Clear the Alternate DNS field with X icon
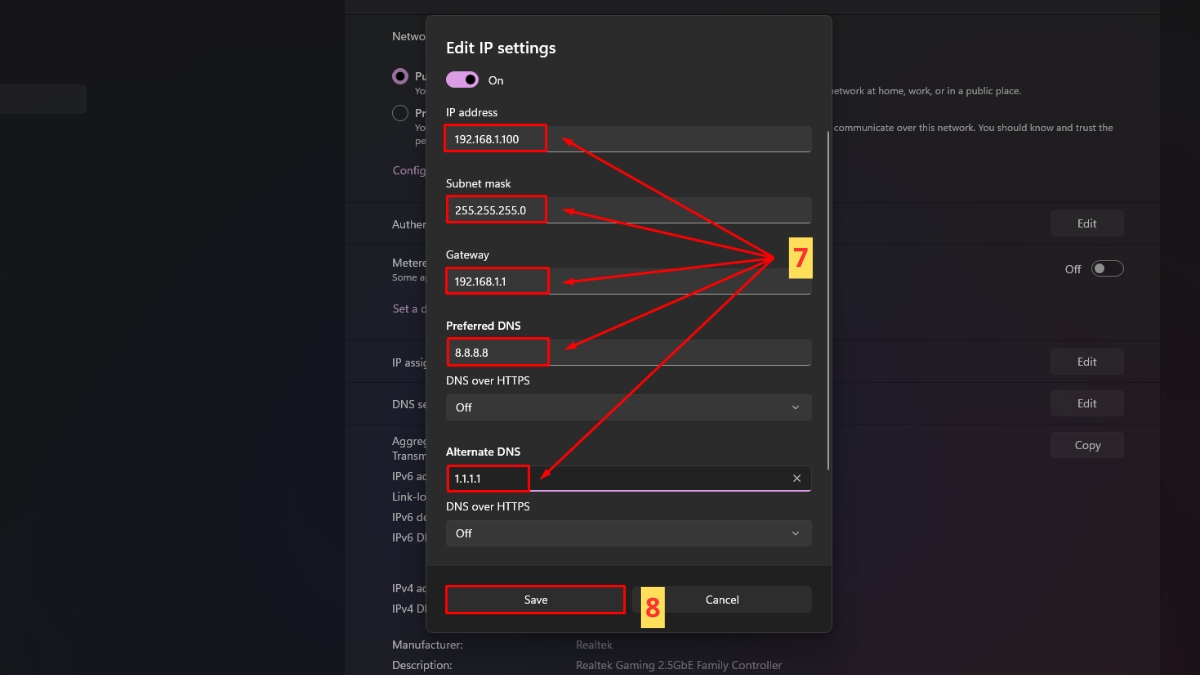 coord(797,479)
